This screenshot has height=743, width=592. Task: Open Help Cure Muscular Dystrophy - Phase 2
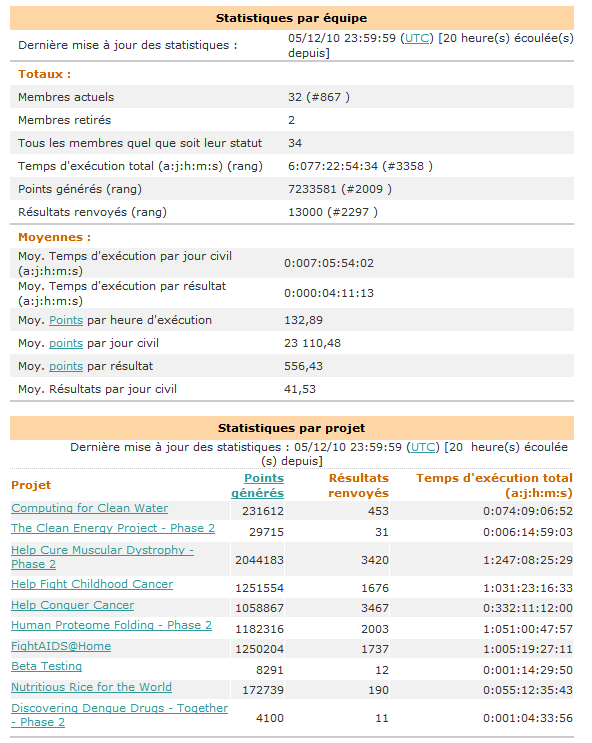102,557
